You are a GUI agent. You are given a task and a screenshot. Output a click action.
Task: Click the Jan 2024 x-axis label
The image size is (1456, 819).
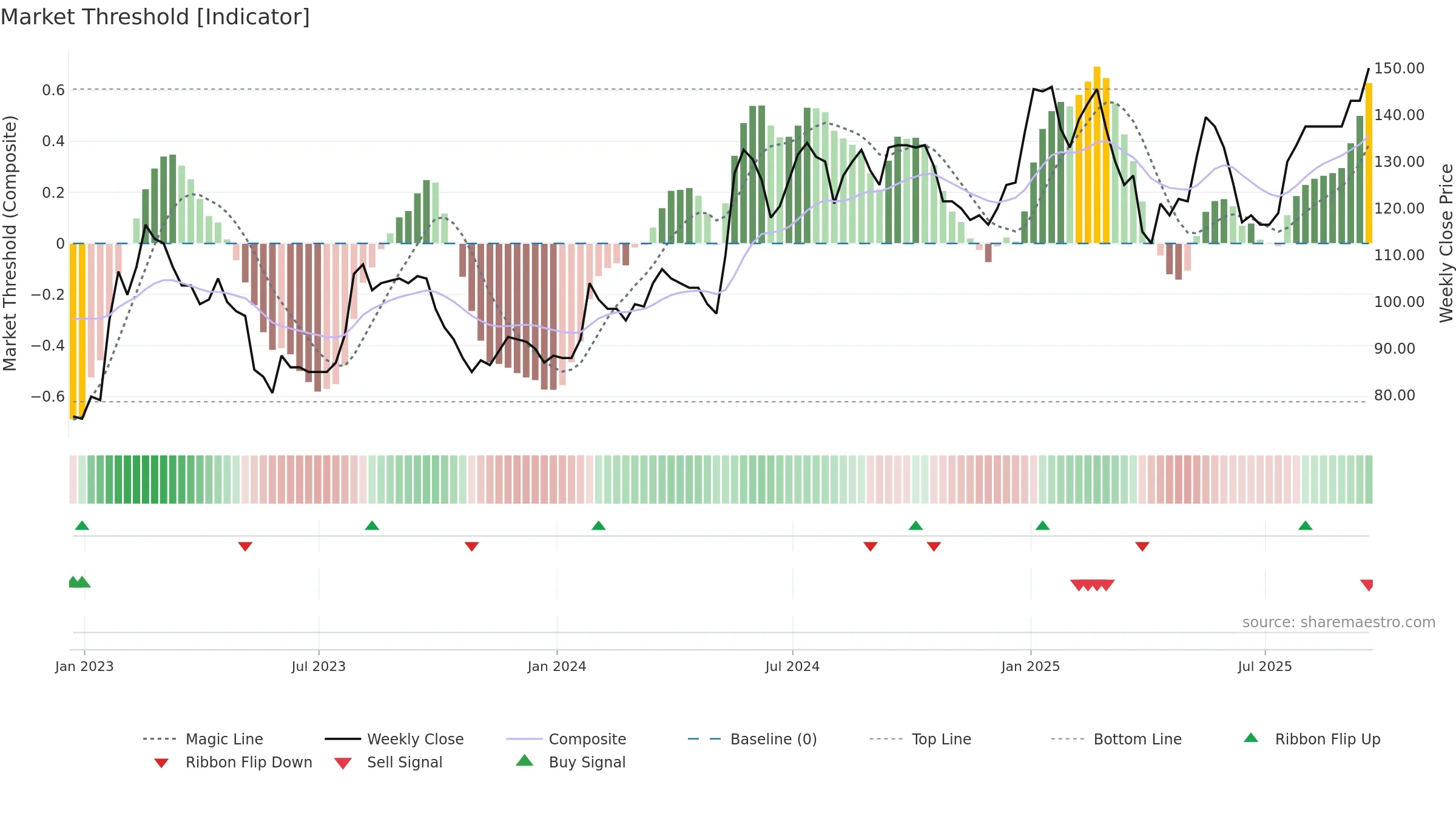click(x=557, y=666)
